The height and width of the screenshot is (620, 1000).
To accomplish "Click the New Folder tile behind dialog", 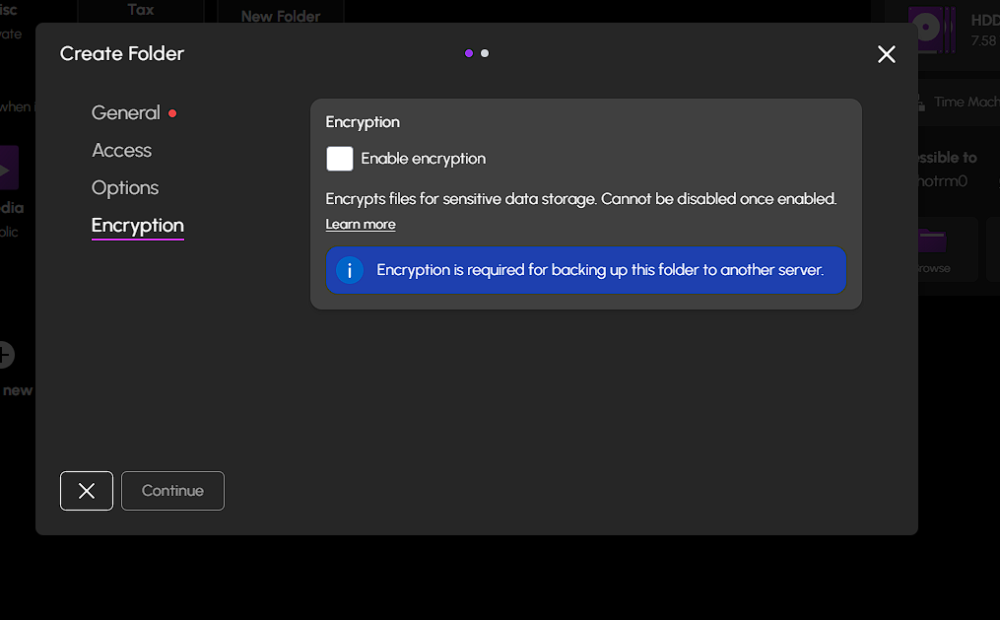I will point(280,16).
